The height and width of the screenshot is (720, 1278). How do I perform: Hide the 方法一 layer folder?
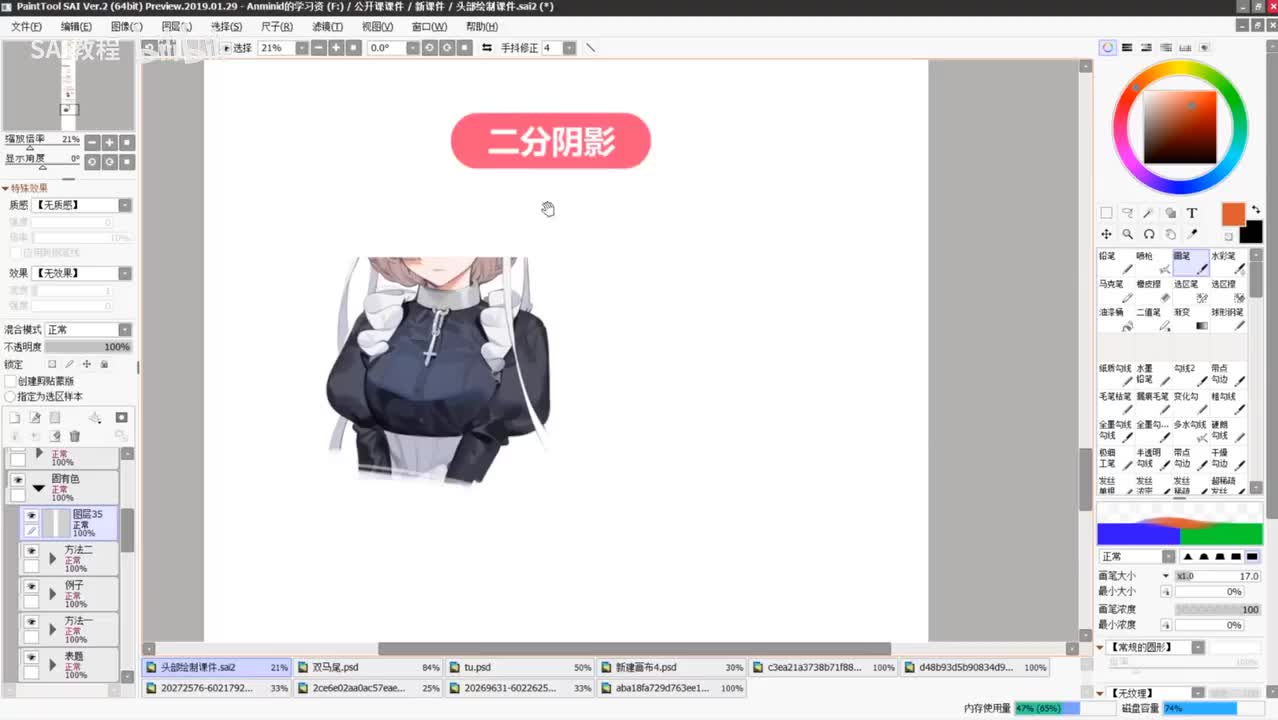(31, 622)
